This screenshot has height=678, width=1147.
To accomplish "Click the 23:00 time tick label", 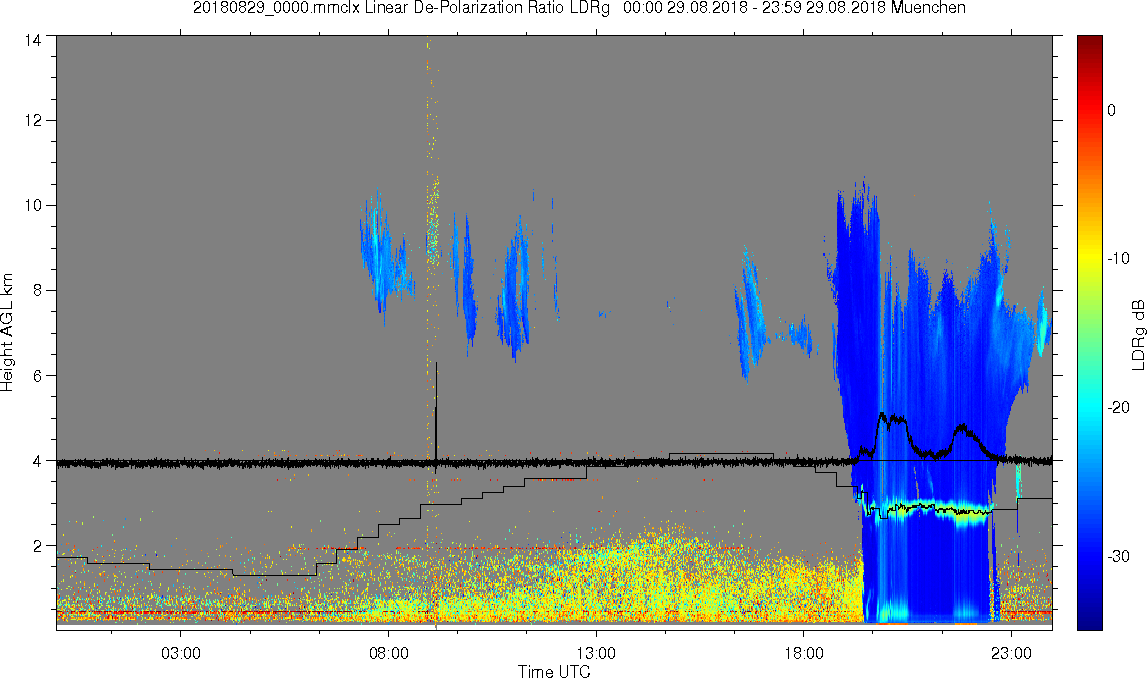I will point(1012,653).
